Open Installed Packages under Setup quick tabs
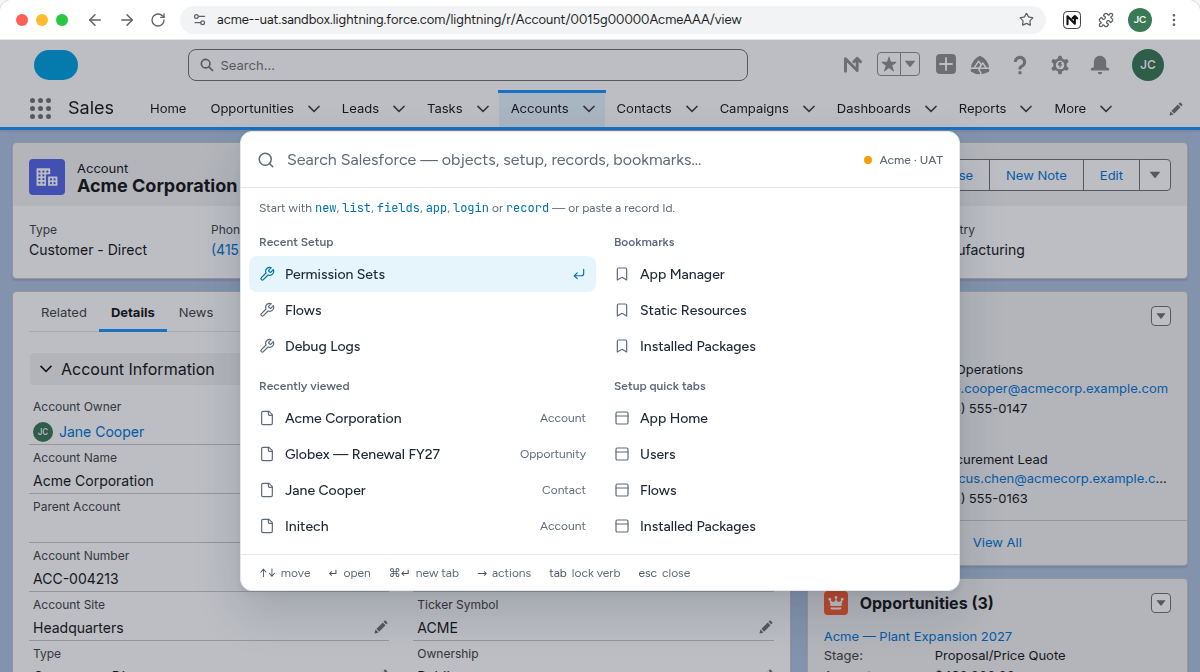This screenshot has width=1200, height=672. coord(777,526)
